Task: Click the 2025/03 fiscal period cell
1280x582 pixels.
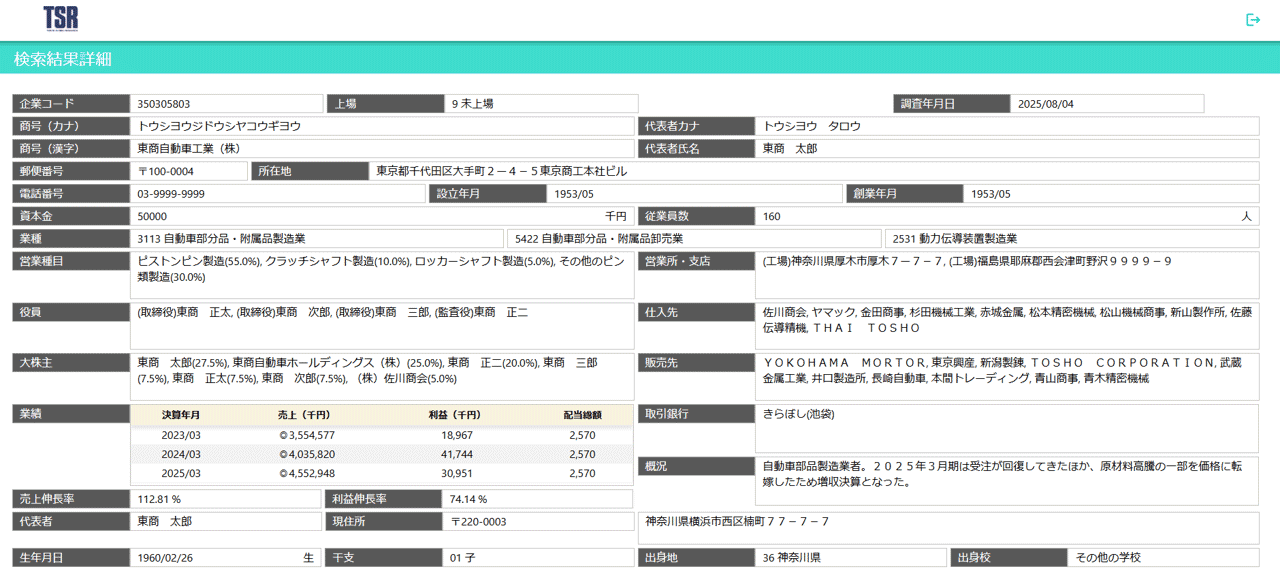Action: pos(181,473)
